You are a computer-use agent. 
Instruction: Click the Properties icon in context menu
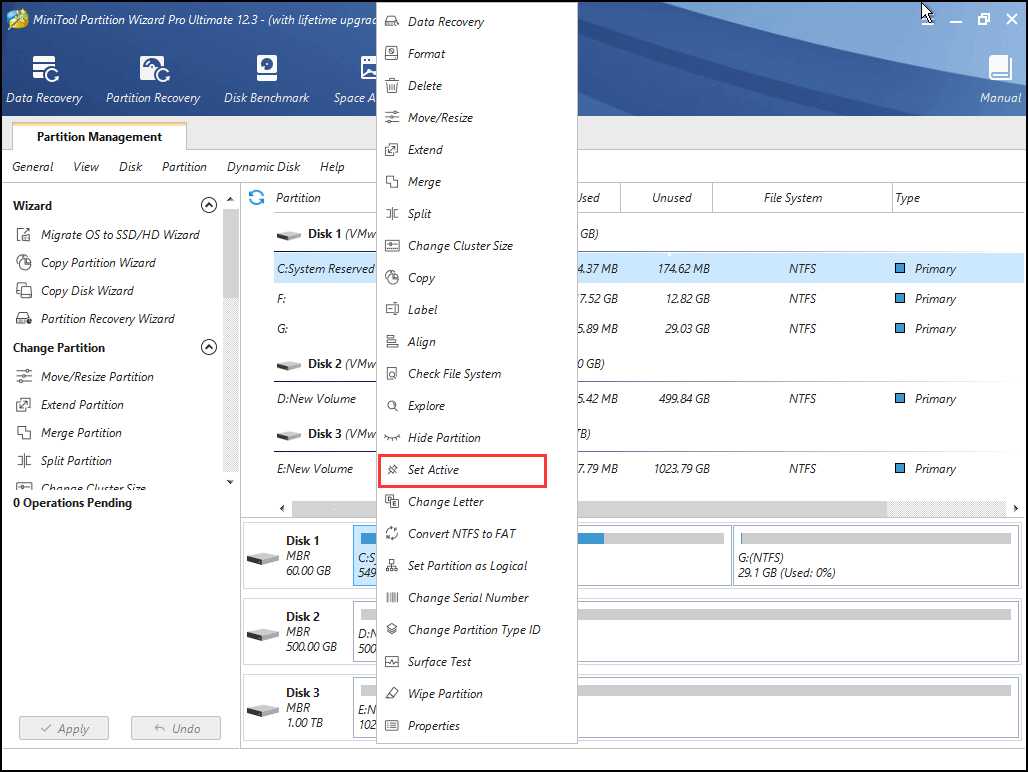[x=391, y=725]
